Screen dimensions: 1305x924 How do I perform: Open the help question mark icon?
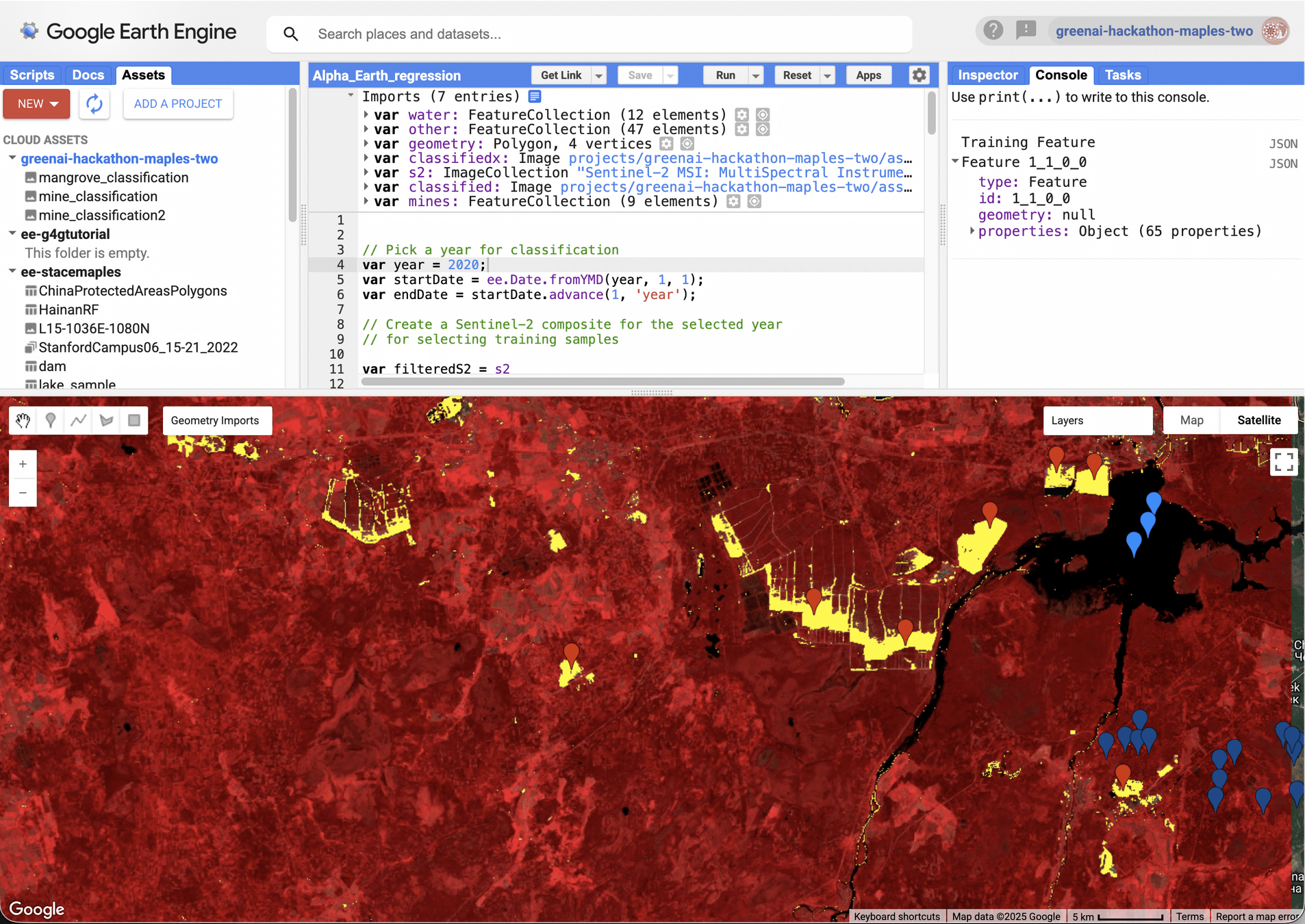tap(993, 31)
